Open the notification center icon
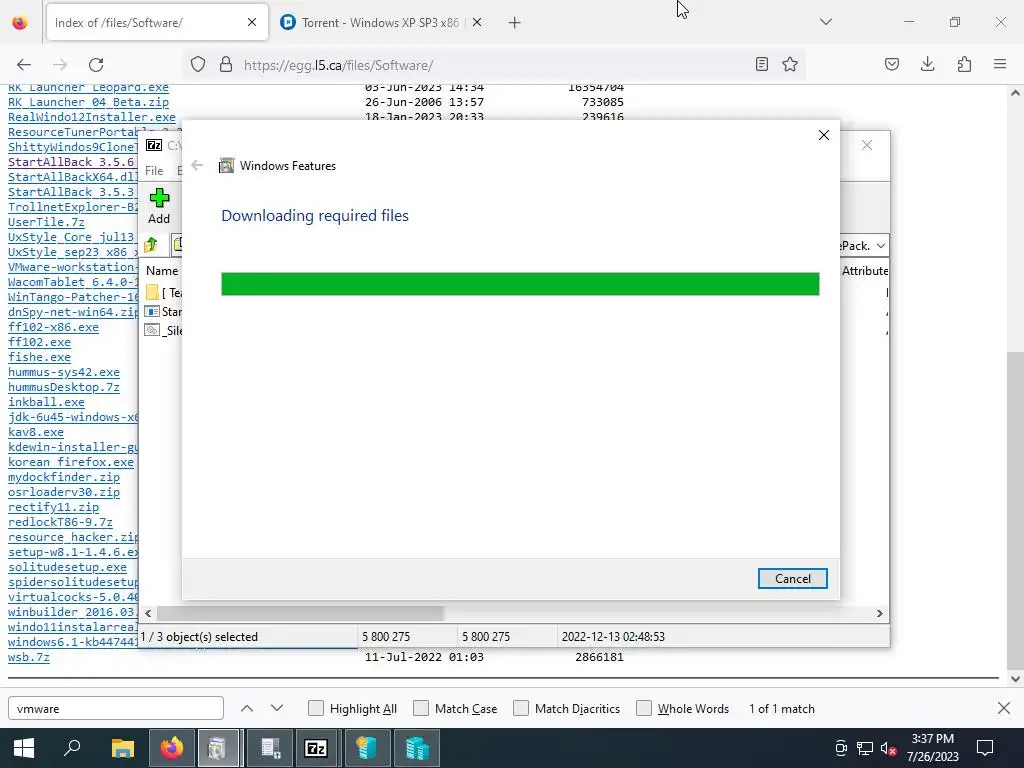Viewport: 1024px width, 768px height. point(985,748)
